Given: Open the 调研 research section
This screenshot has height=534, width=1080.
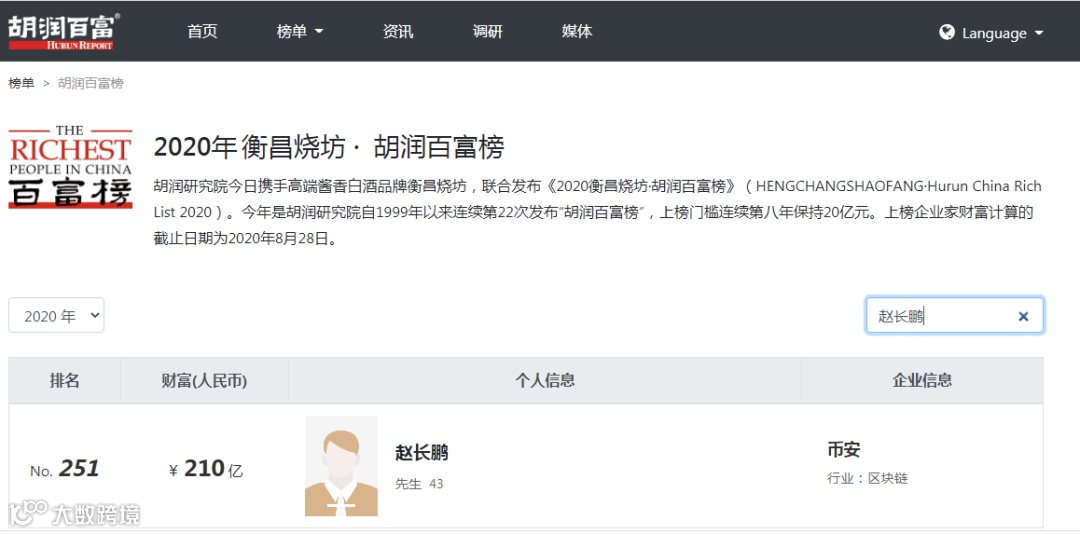Looking at the screenshot, I should [488, 32].
